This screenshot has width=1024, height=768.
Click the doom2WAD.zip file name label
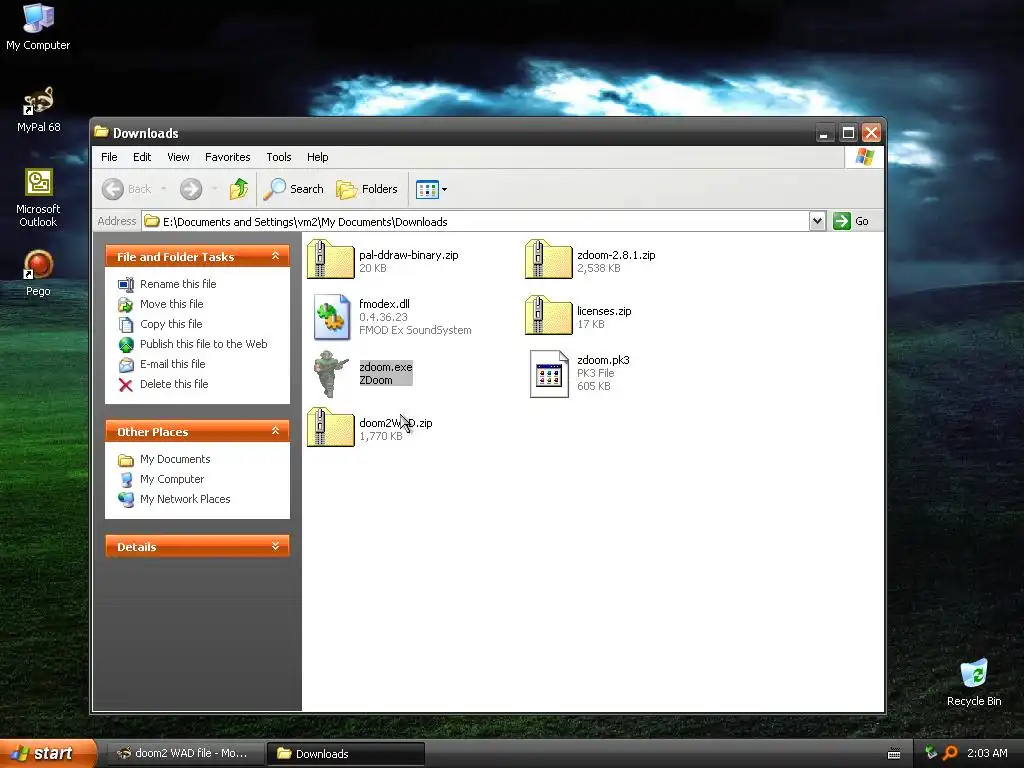click(396, 423)
